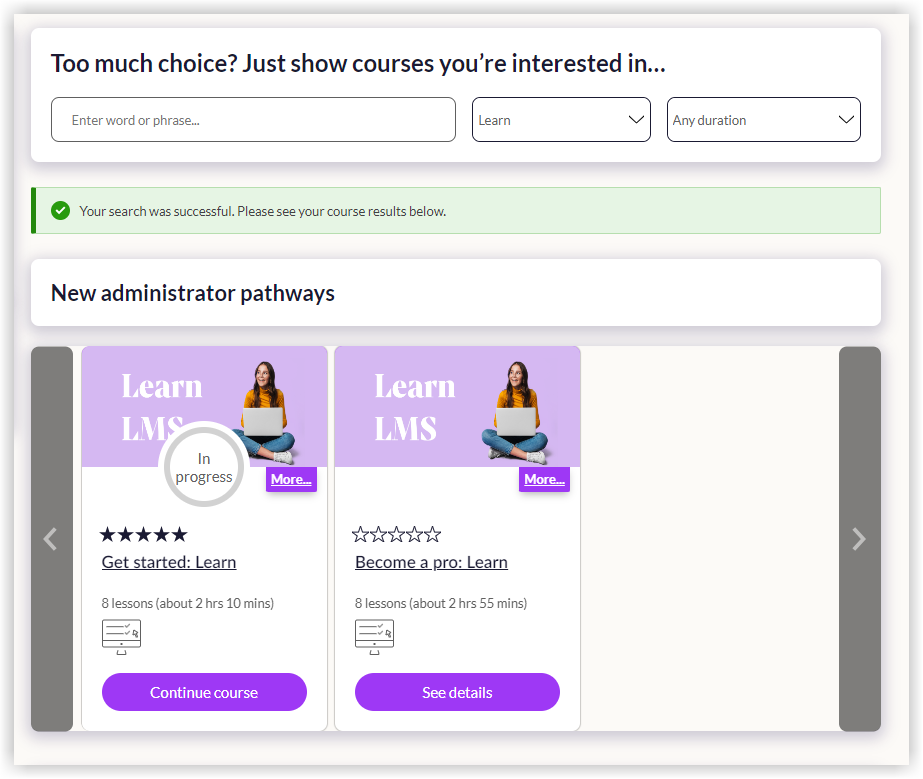Screen dimensions: 923x779
Task: Click the search word or phrase field
Action: 253,120
